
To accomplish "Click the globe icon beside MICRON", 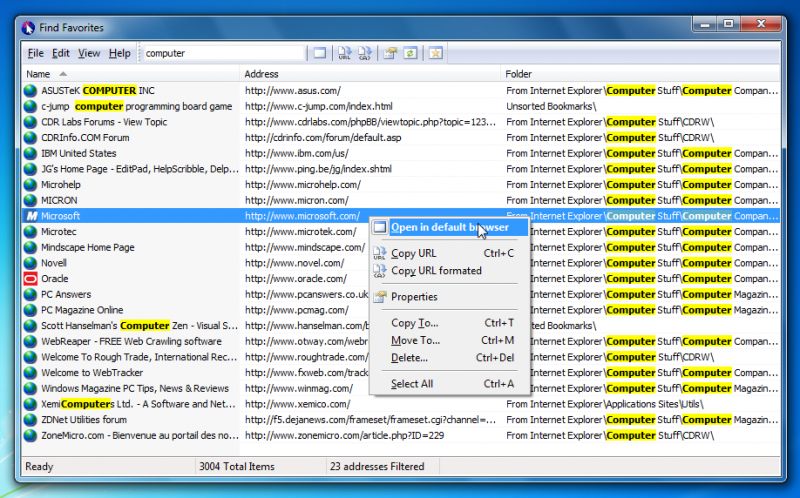I will point(31,201).
